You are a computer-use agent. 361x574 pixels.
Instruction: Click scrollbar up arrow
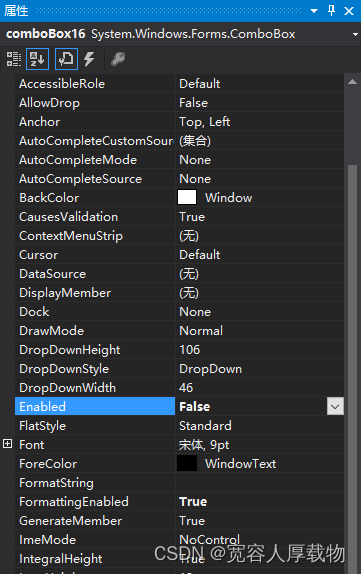pyautogui.click(x=352, y=82)
